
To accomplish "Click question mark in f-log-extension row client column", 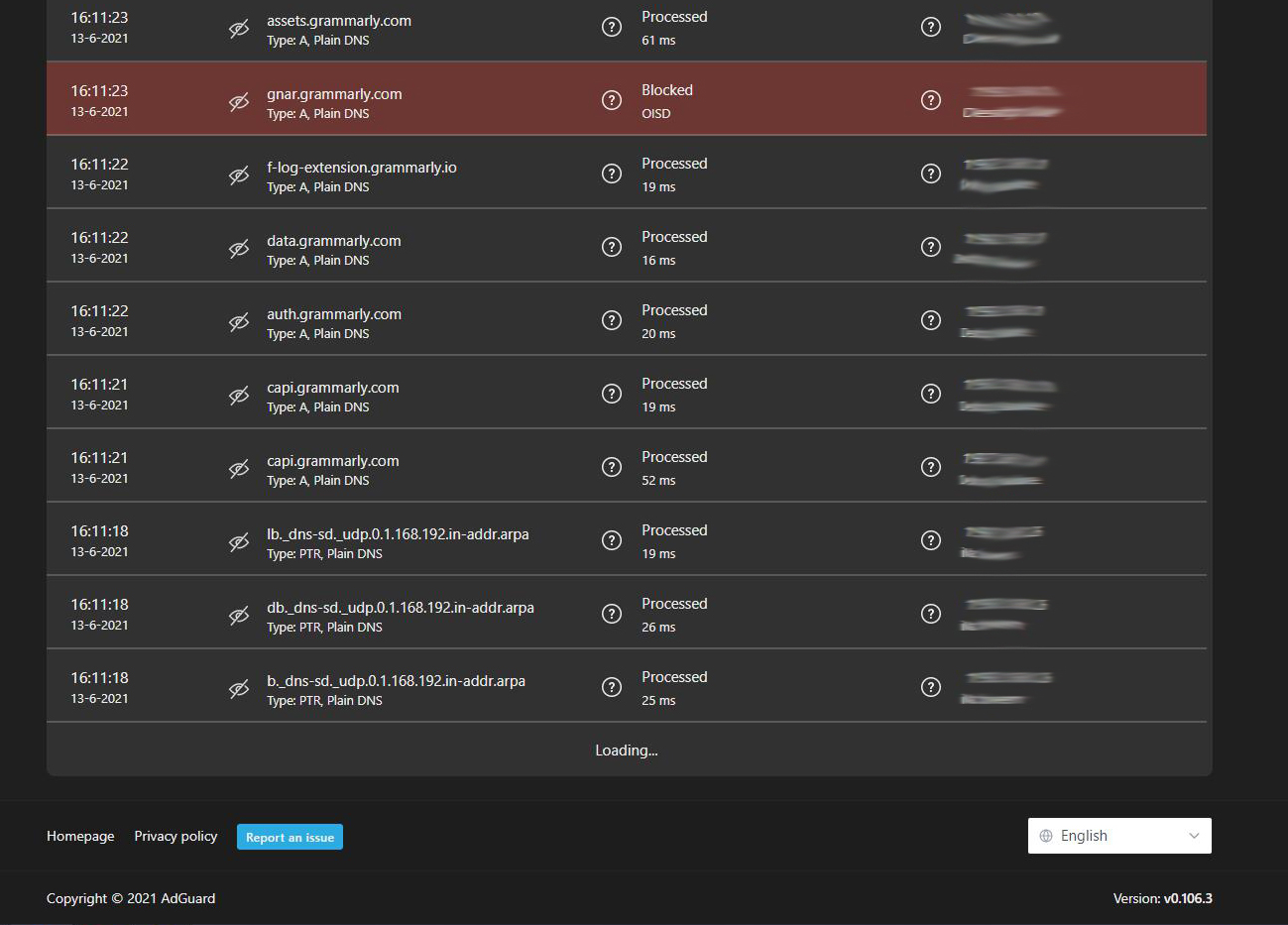I will tap(930, 173).
